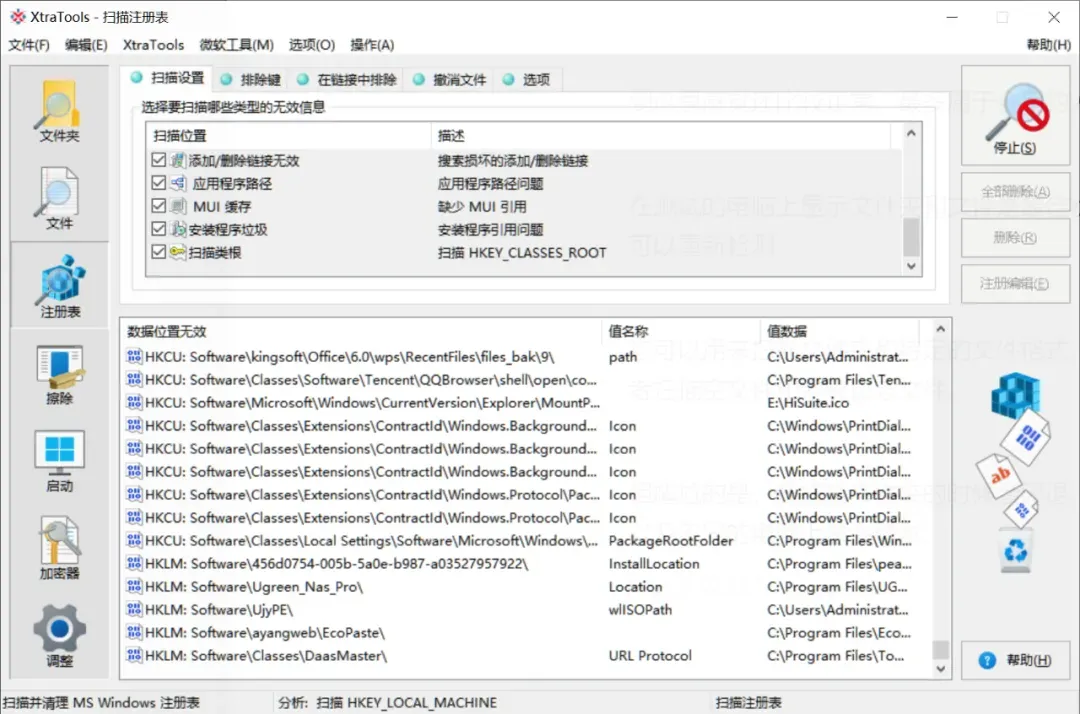
Task: Uncheck 扫描类根 checkbox
Action: pyautogui.click(x=159, y=252)
